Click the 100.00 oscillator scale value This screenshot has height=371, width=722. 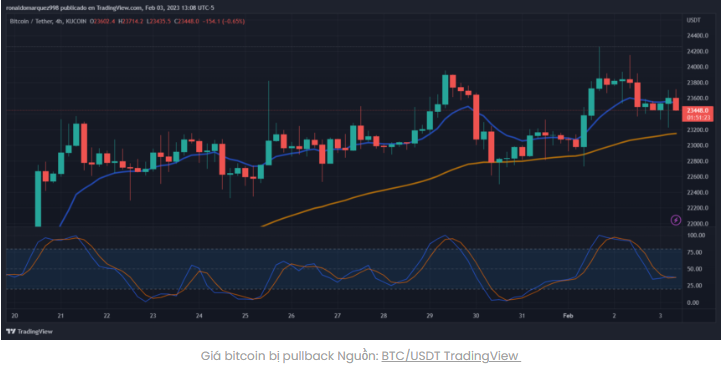tap(696, 235)
